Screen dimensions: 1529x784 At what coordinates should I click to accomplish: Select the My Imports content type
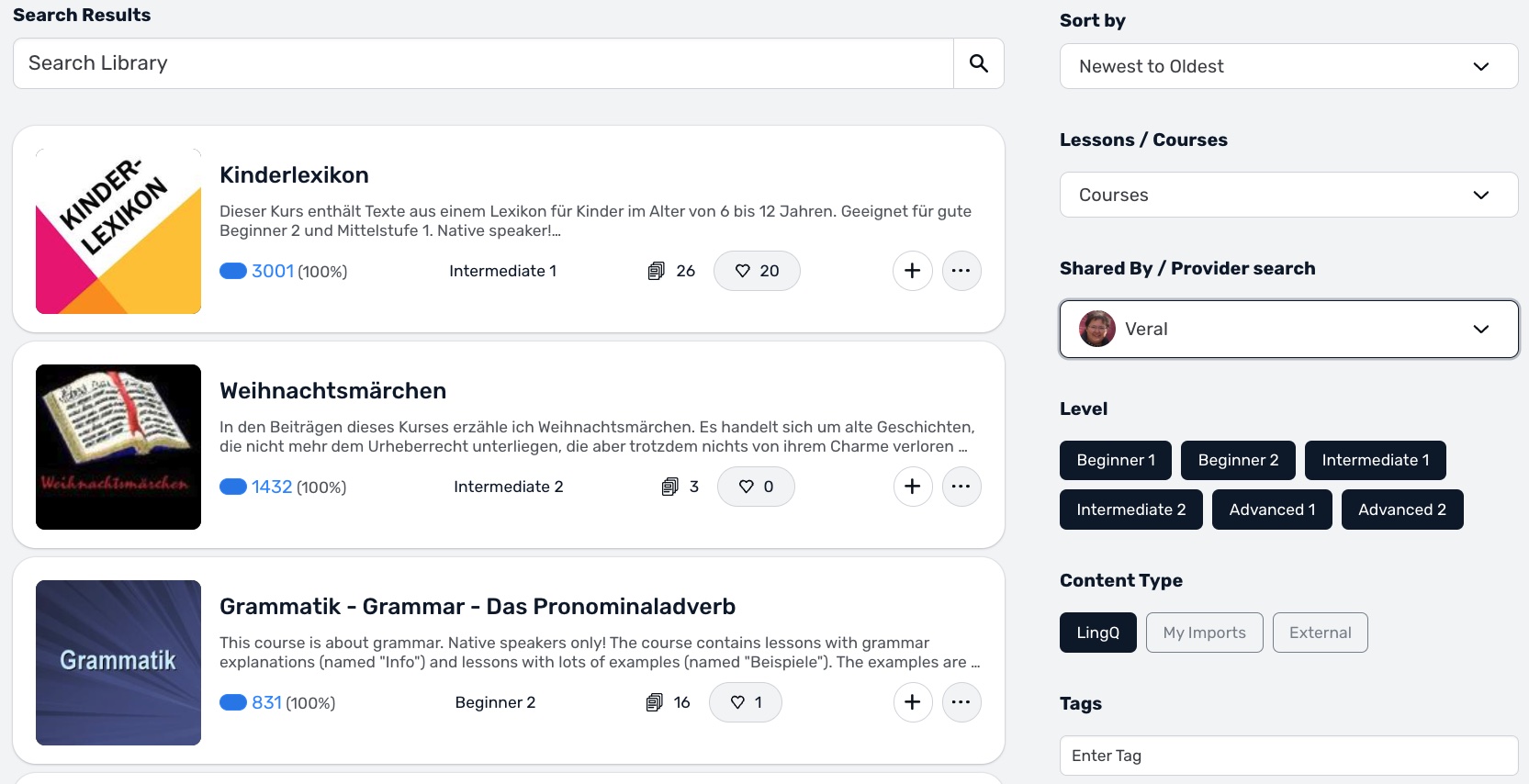click(x=1205, y=633)
